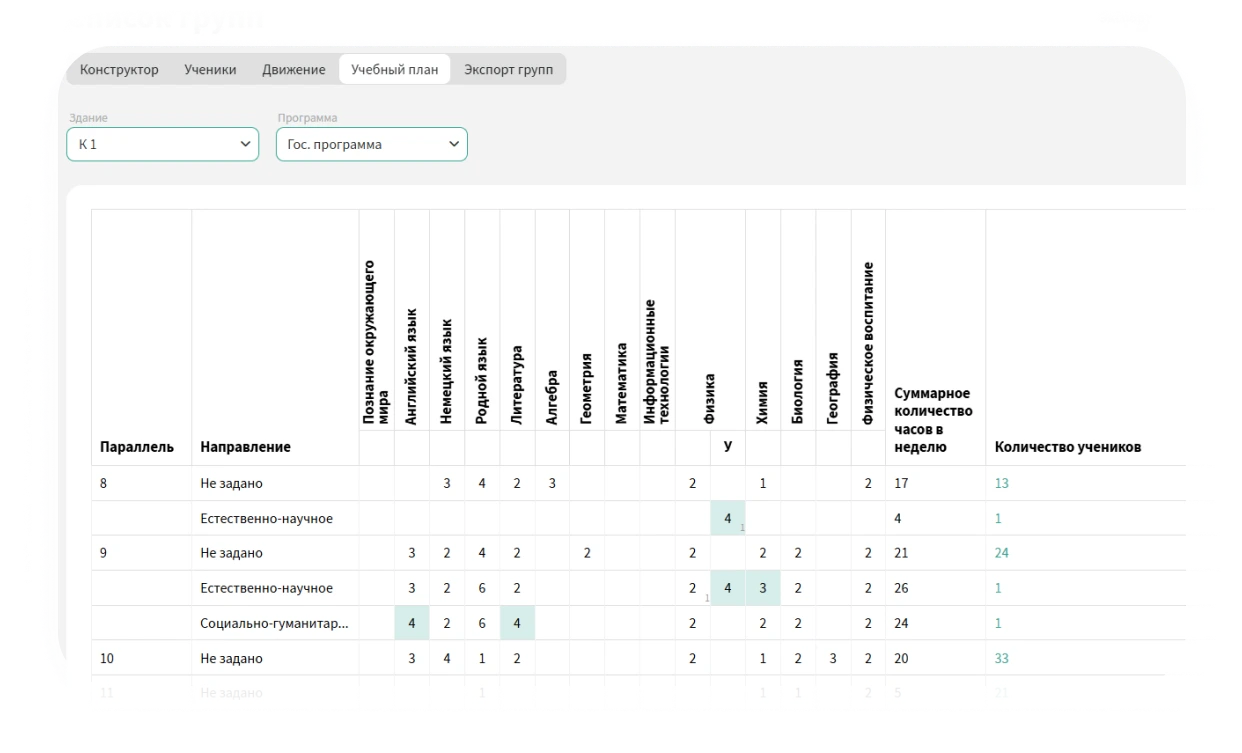Click the Параллель column header
Viewport: 1242px width, 753px height.
click(137, 447)
